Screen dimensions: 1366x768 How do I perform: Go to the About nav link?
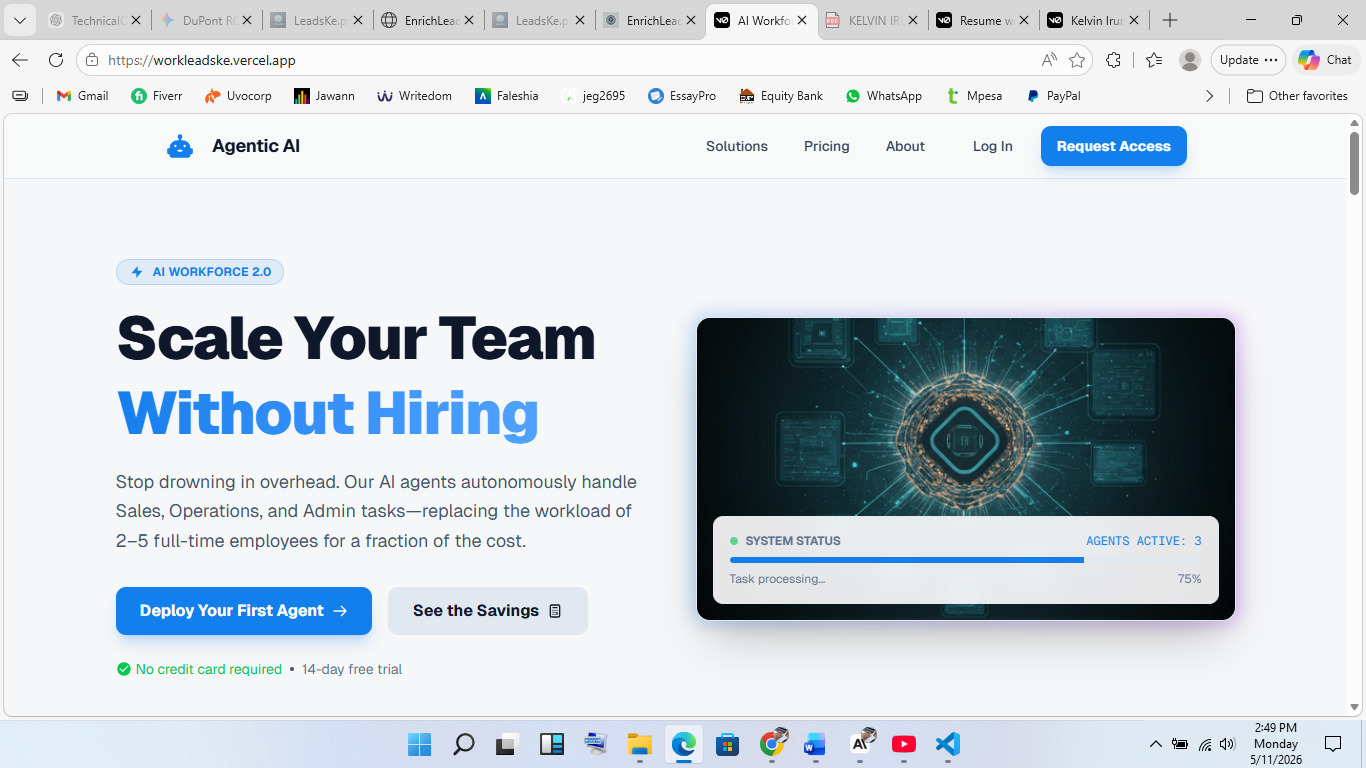[x=905, y=146]
